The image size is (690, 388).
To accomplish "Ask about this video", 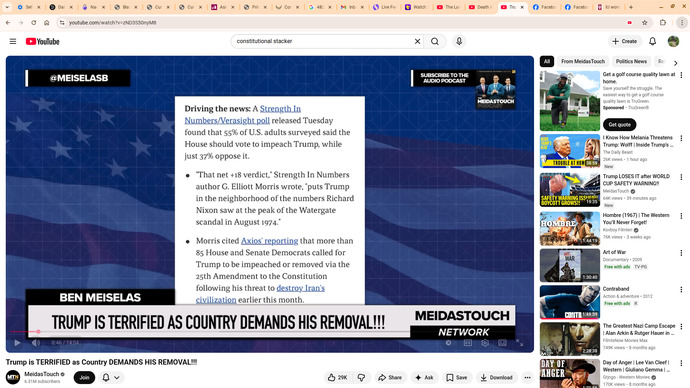I will (425, 377).
